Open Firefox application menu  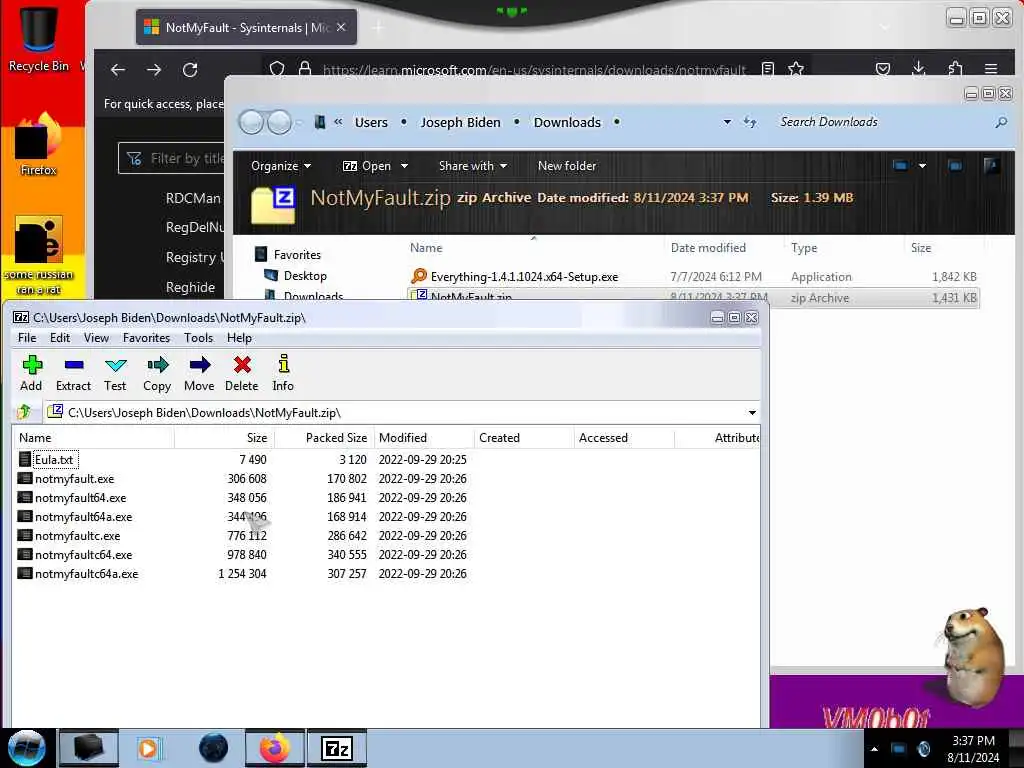(x=991, y=69)
